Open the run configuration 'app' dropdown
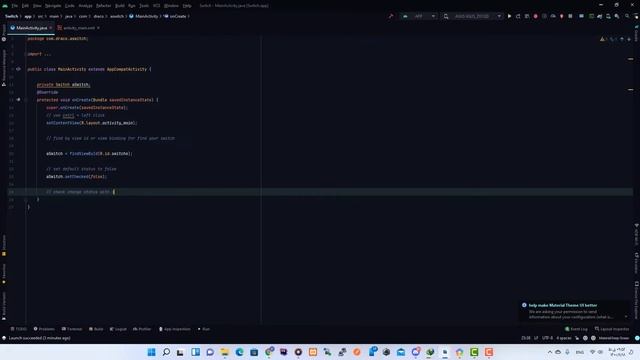640x360 pixels. tap(419, 16)
